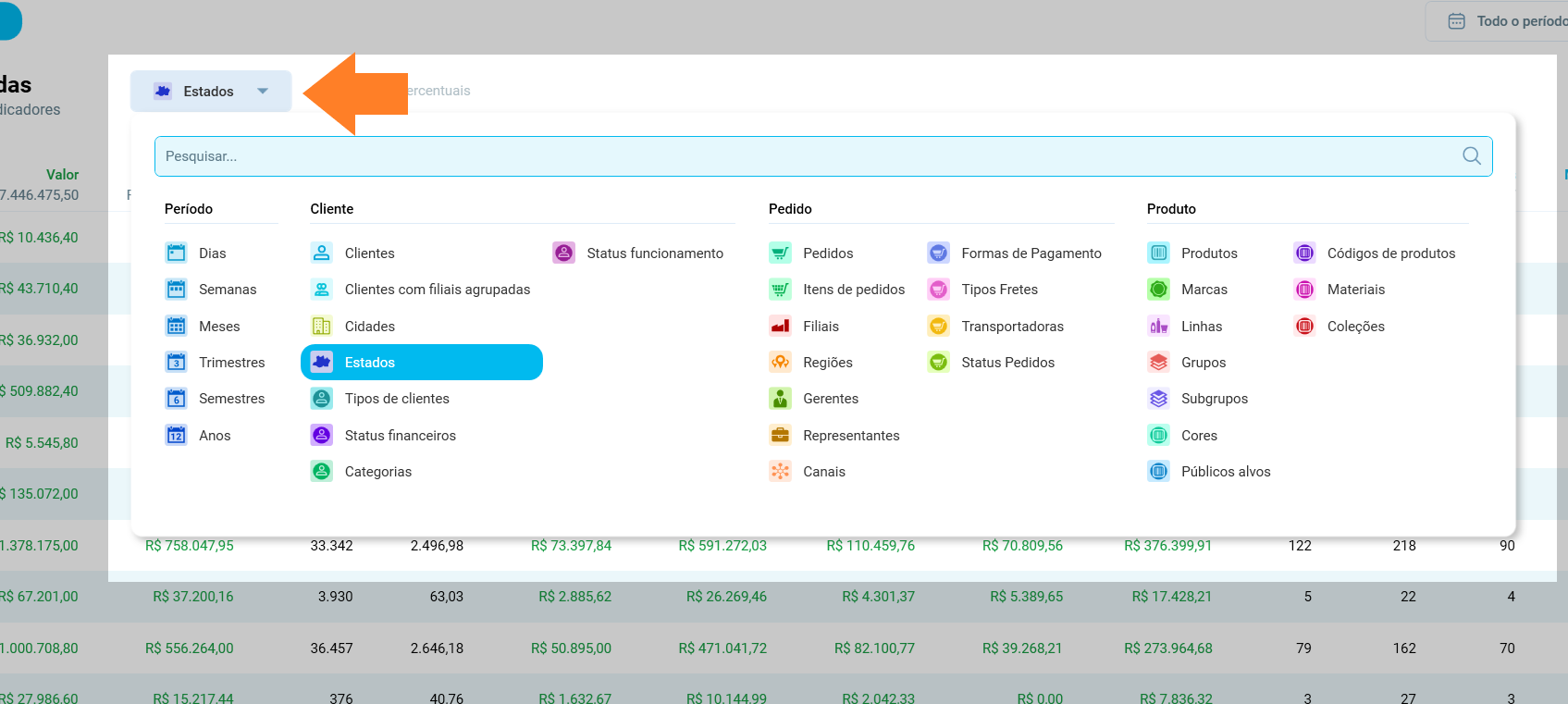1568x704 pixels.
Task: Click the Dias calendar icon
Action: point(176,253)
